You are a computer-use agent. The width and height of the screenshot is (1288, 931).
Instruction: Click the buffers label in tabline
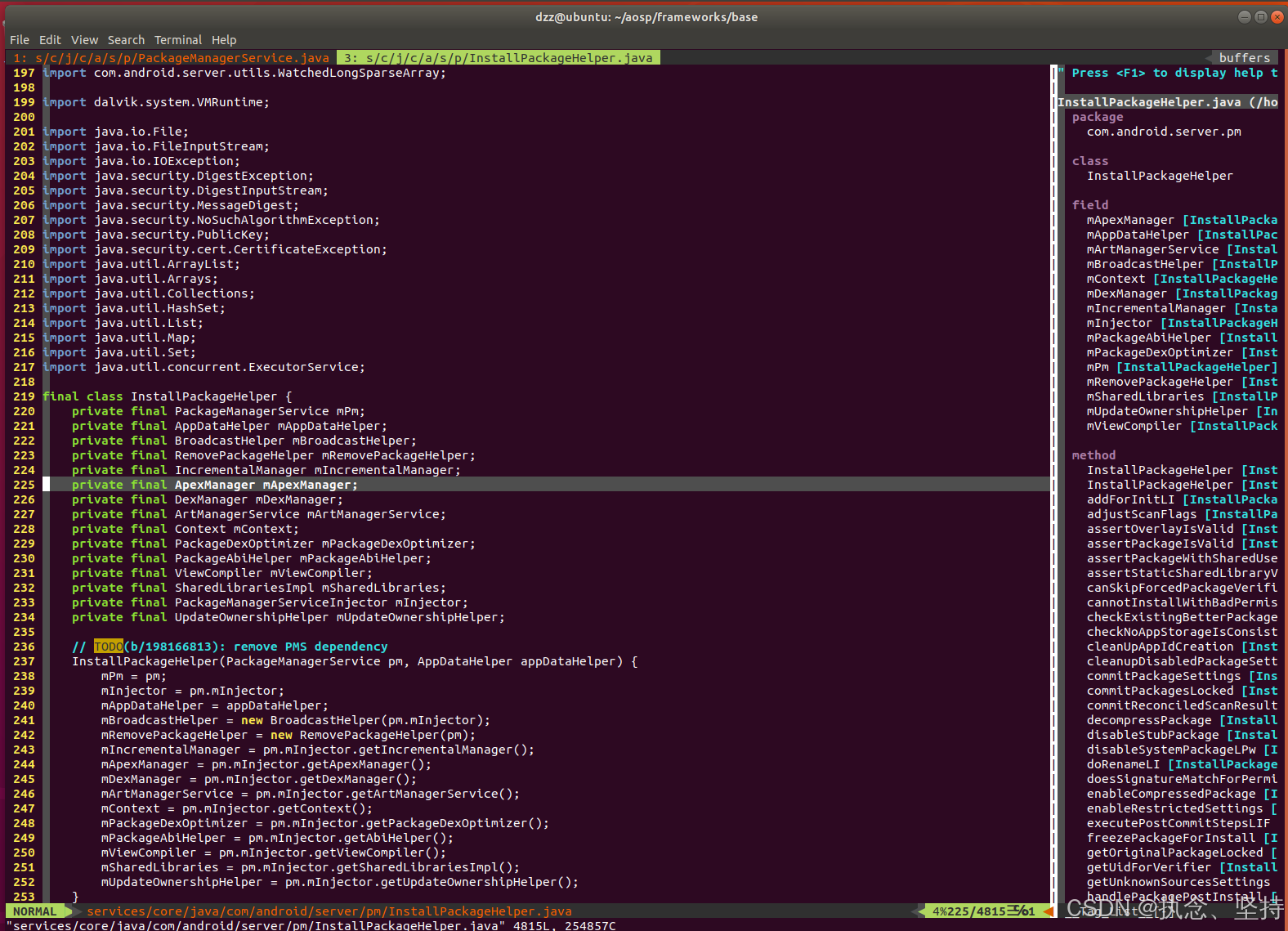(x=1245, y=58)
